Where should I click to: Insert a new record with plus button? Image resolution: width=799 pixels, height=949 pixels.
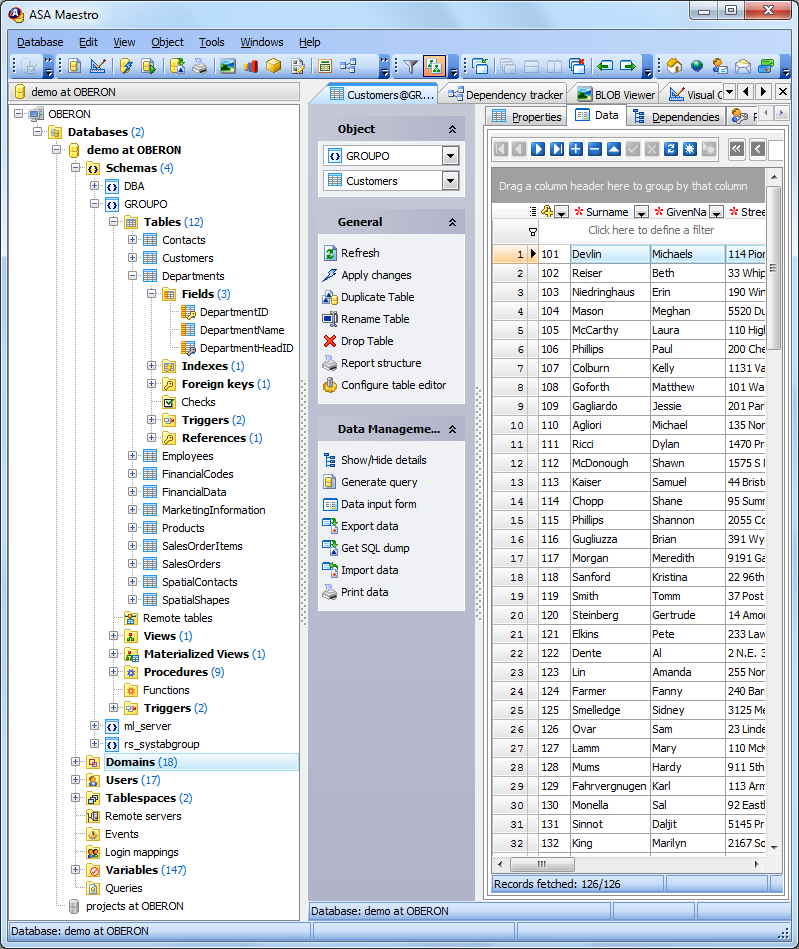[576, 149]
